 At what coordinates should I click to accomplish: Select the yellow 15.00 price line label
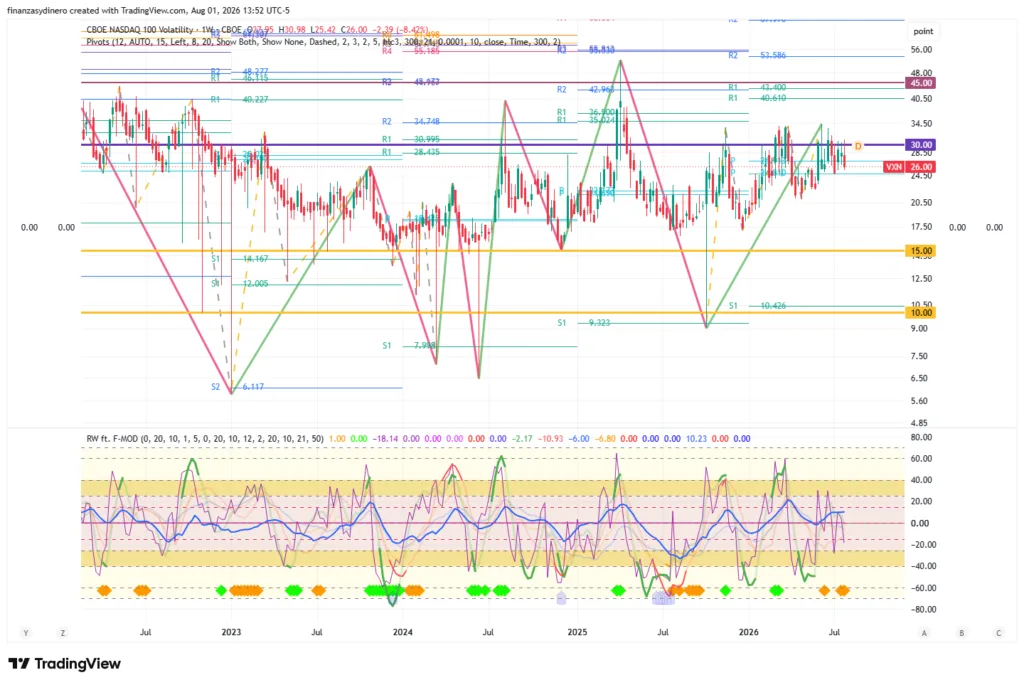(x=920, y=251)
